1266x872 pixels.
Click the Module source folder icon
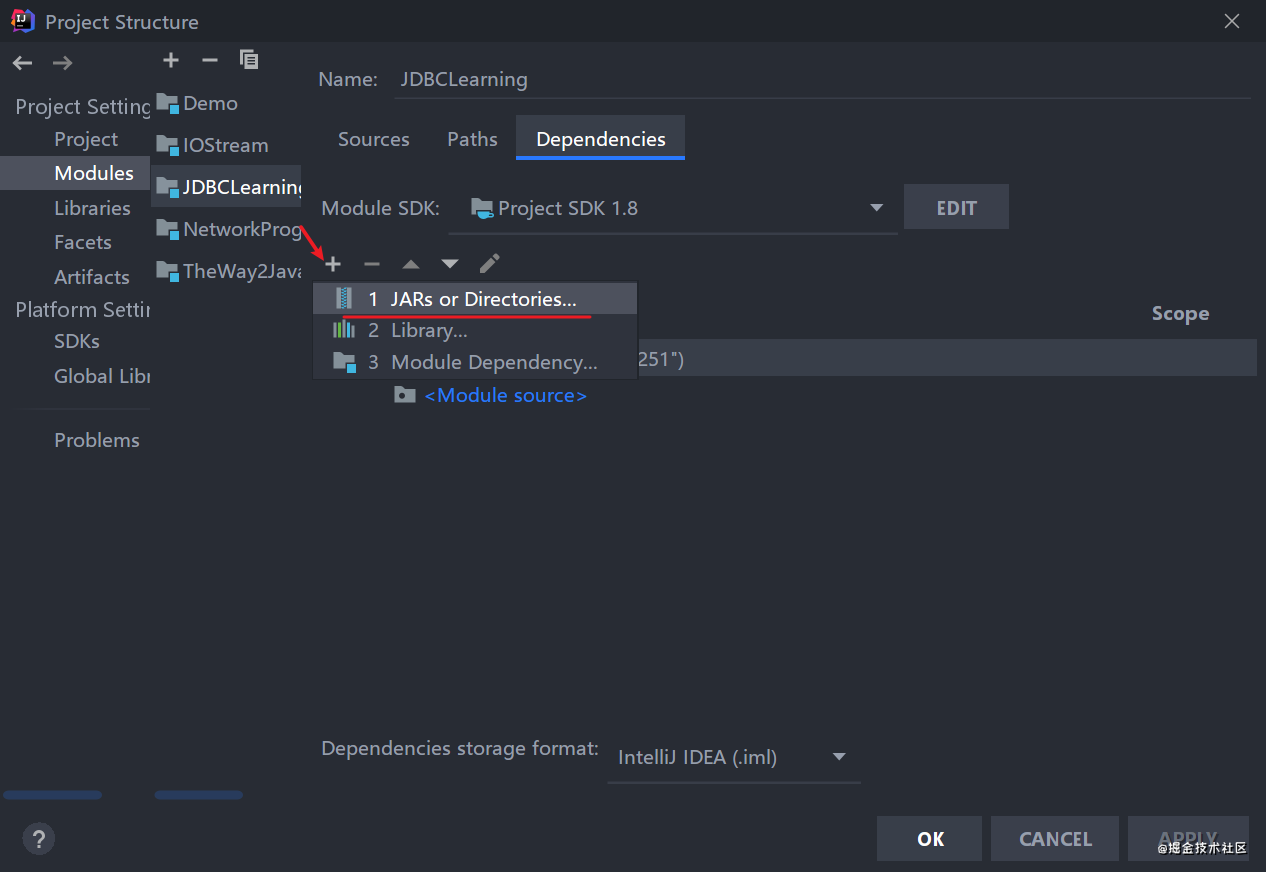click(x=404, y=395)
